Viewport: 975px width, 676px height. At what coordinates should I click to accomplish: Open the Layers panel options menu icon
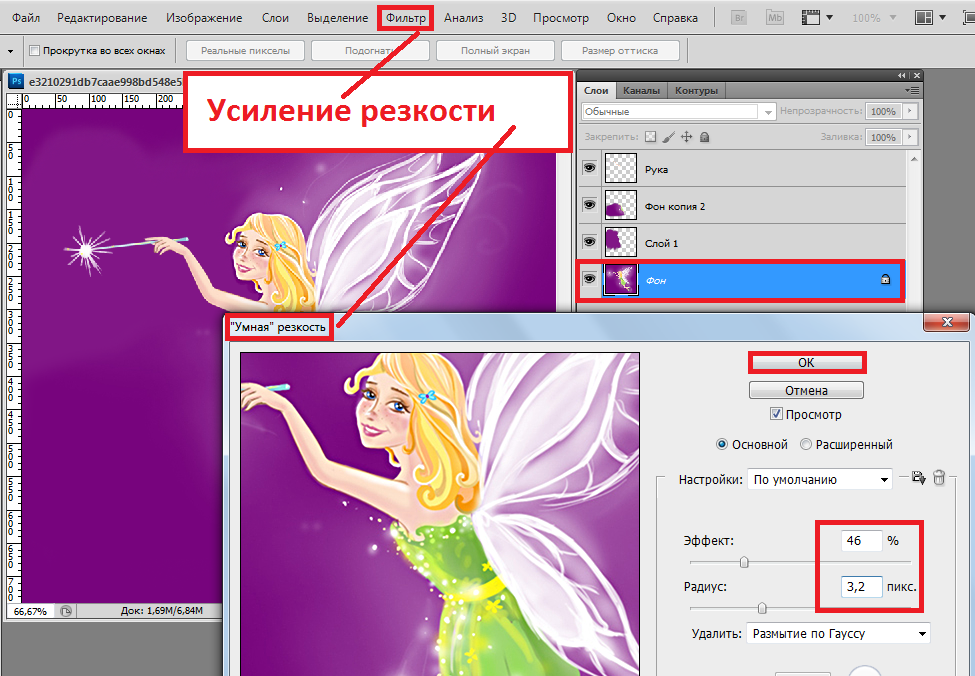(x=910, y=90)
